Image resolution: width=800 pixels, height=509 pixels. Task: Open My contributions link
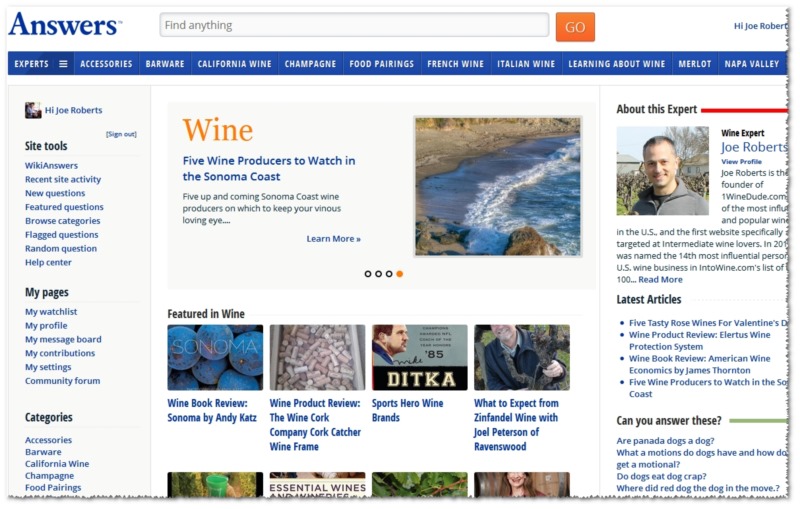pos(60,353)
